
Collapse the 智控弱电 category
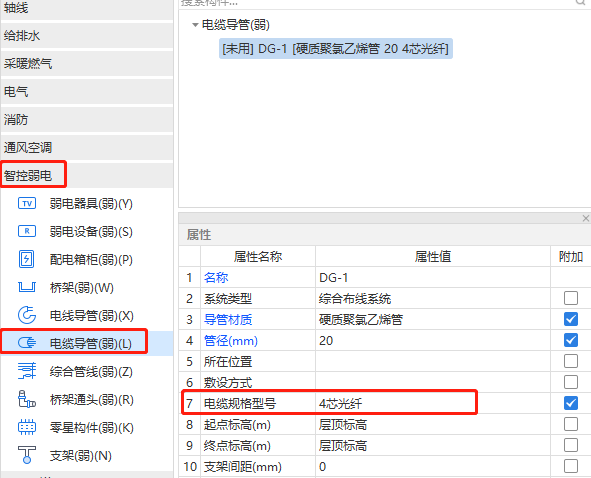pos(87,175)
